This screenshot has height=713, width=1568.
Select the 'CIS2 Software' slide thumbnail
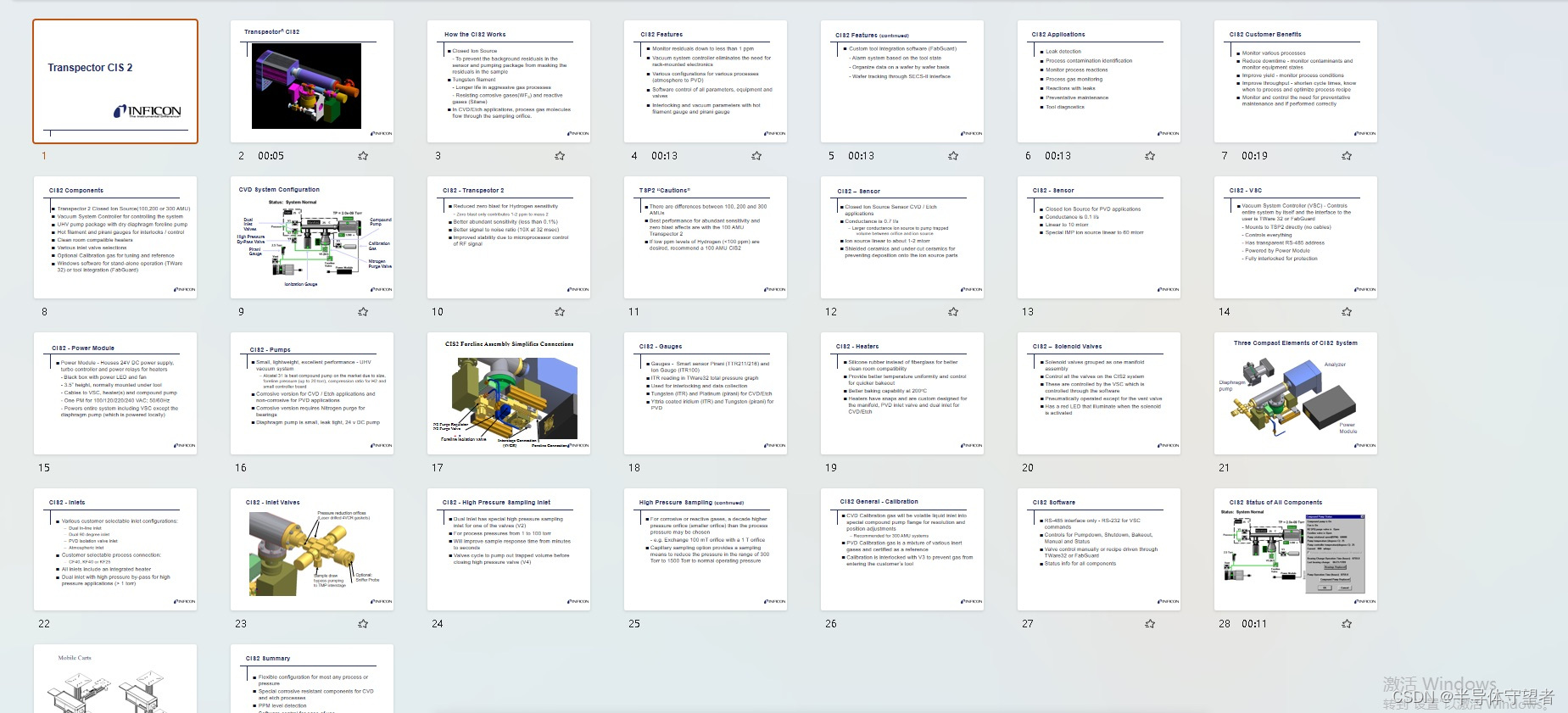(x=1099, y=549)
